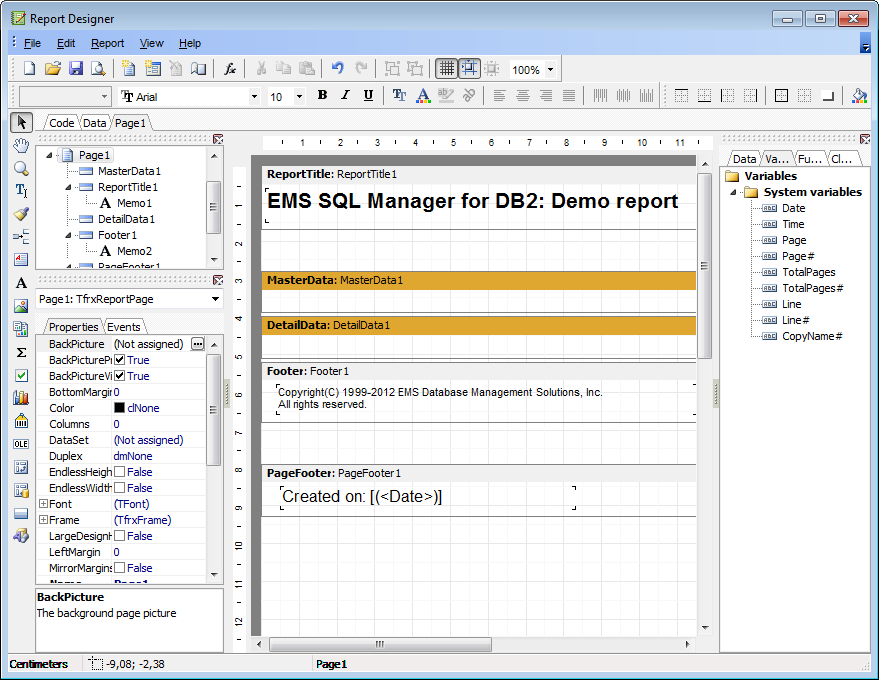
Task: Collapse the ReportTitle1 tree node
Action: (x=68, y=187)
